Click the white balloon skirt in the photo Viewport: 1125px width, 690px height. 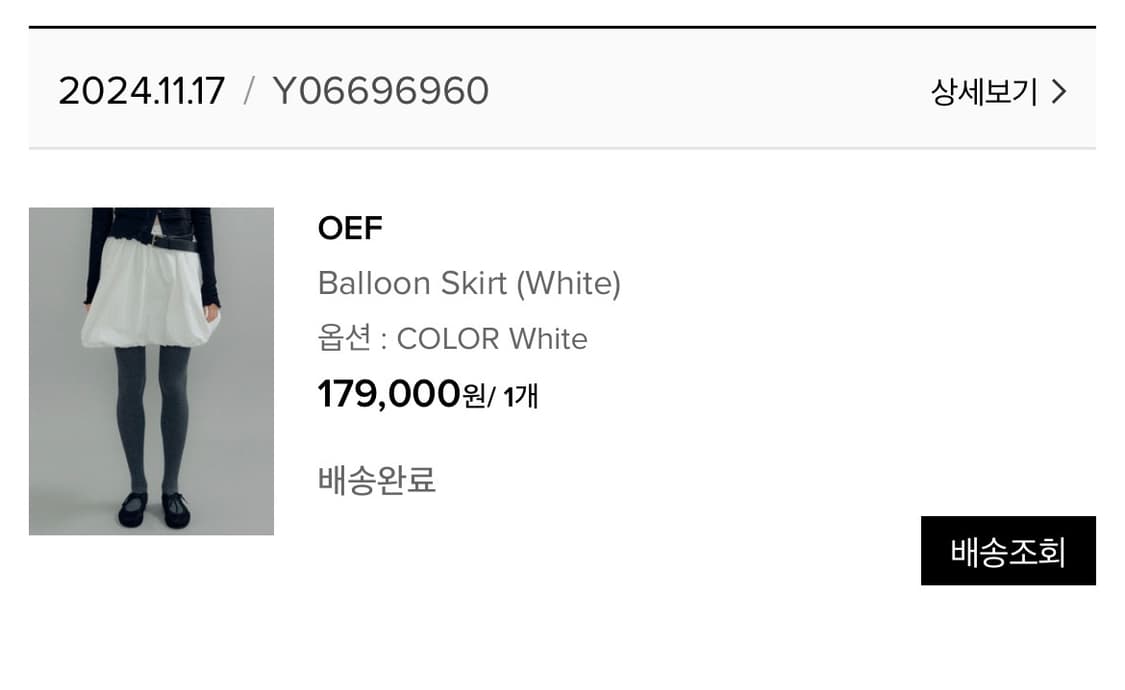coord(150,299)
